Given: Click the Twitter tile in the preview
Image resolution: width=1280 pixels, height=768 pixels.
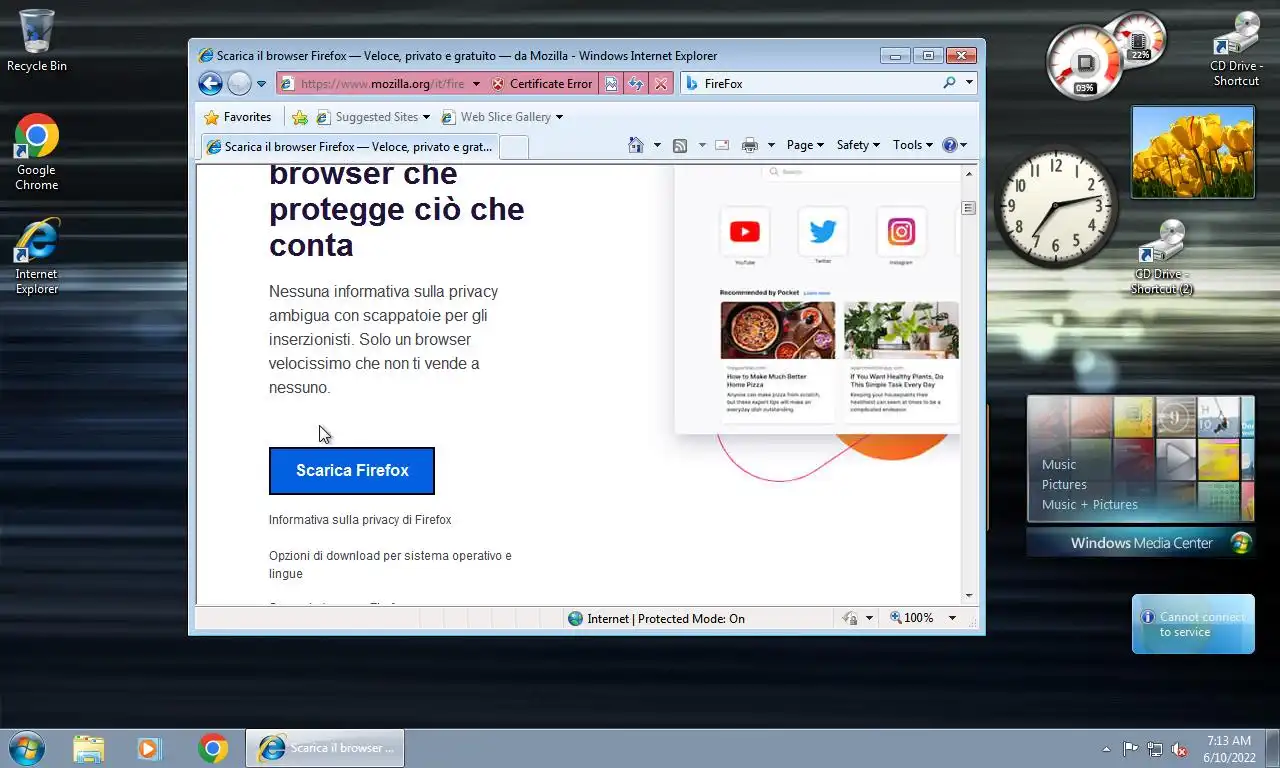Looking at the screenshot, I should (823, 232).
